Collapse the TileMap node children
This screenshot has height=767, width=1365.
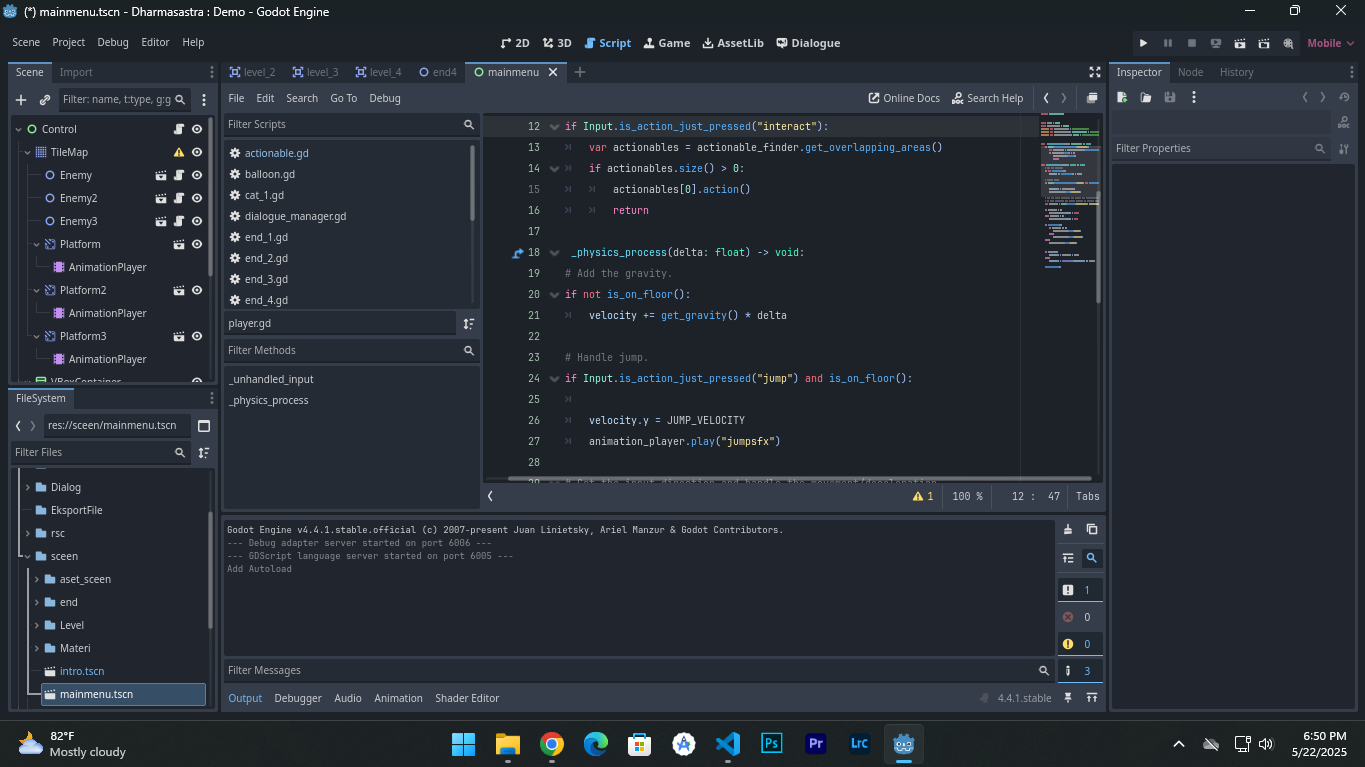point(27,152)
